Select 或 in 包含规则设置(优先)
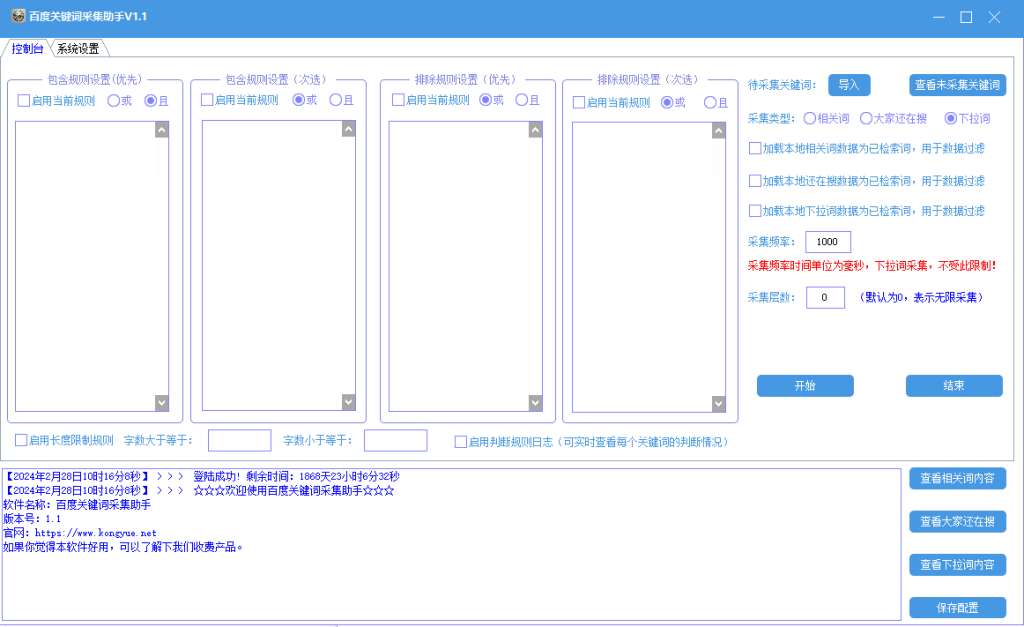This screenshot has height=627, width=1024. coord(114,101)
